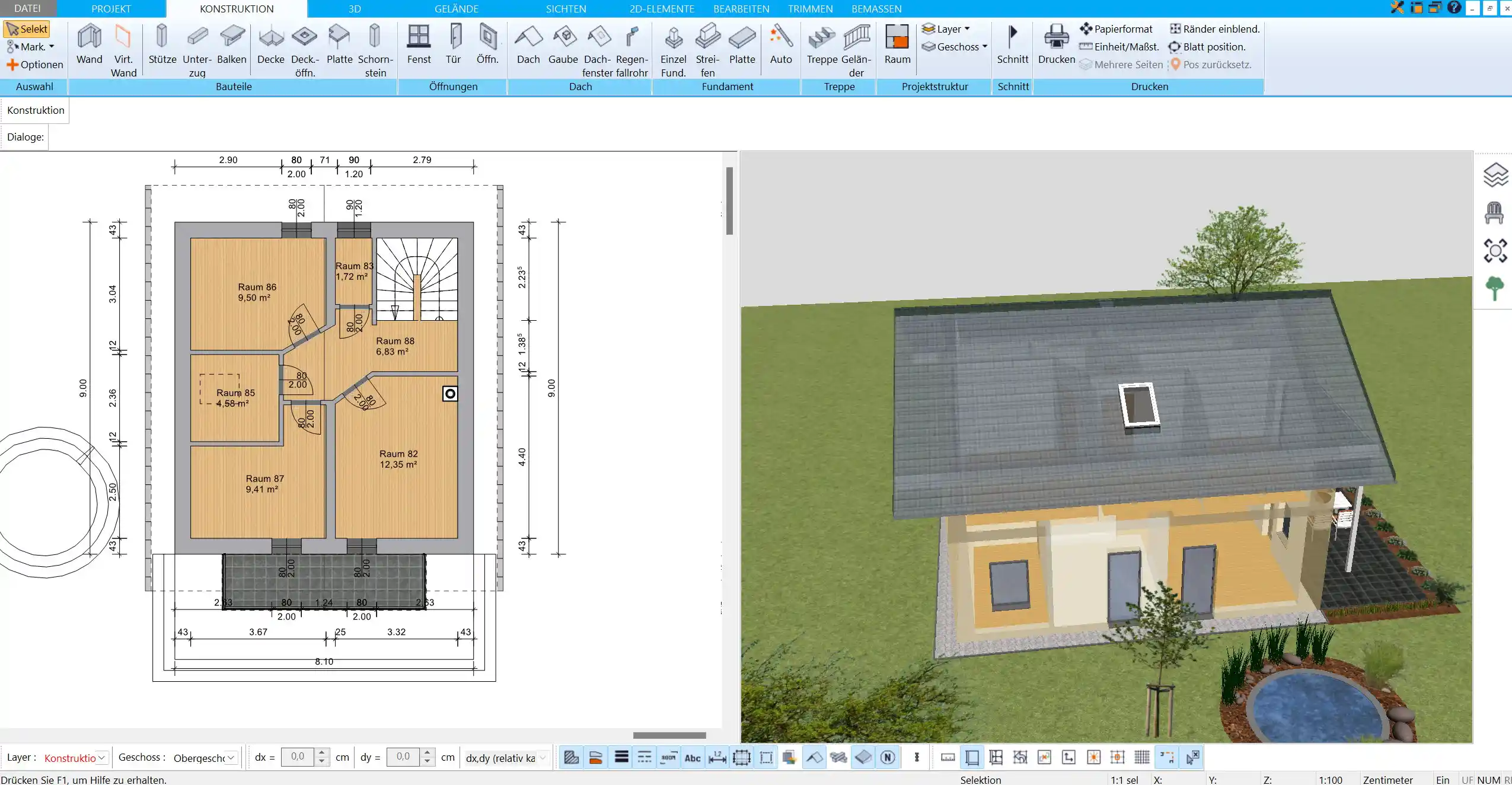Switch to the PROJEKT tab

point(111,8)
